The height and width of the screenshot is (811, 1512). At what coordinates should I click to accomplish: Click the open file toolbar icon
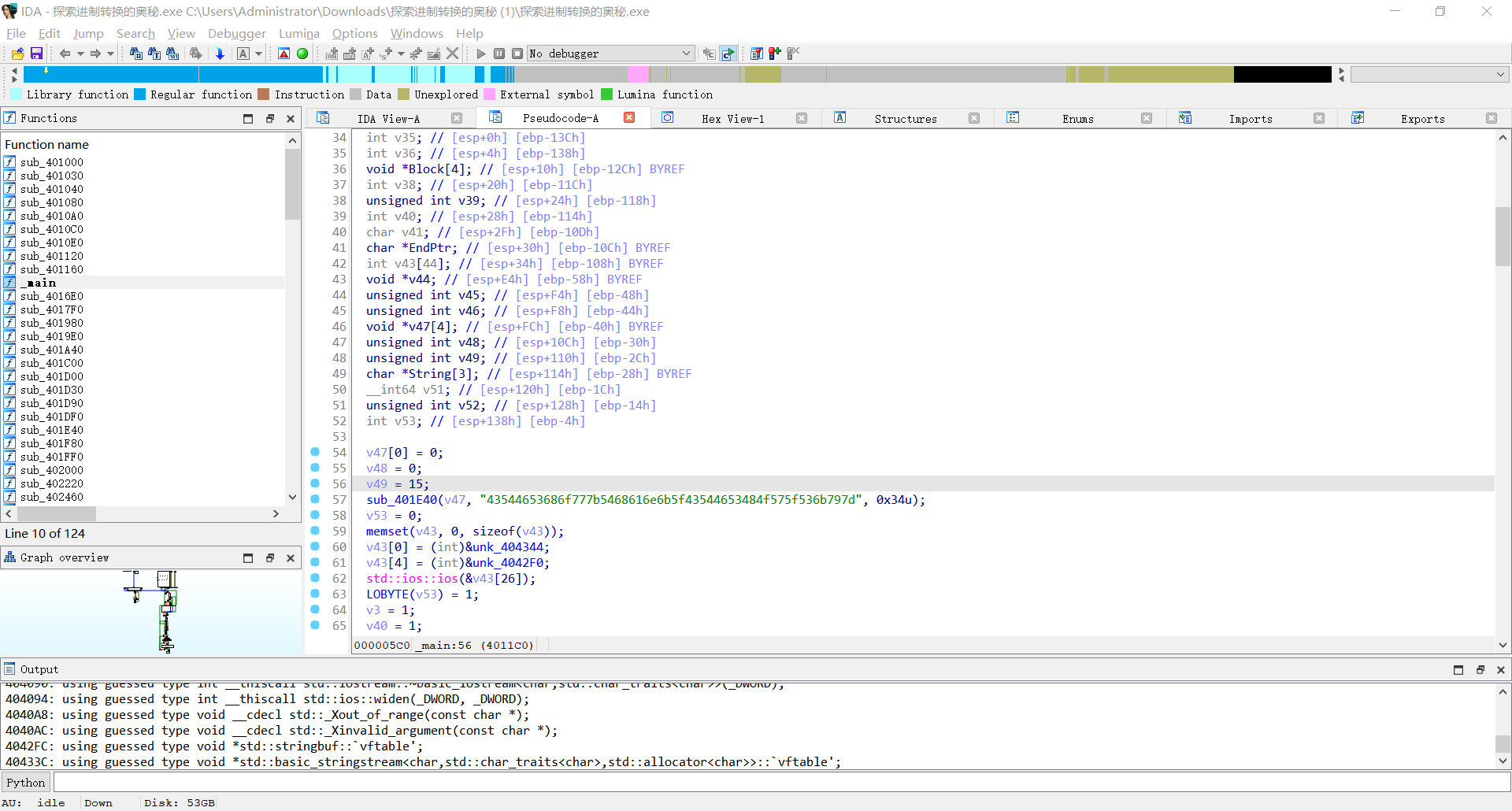pos(17,54)
